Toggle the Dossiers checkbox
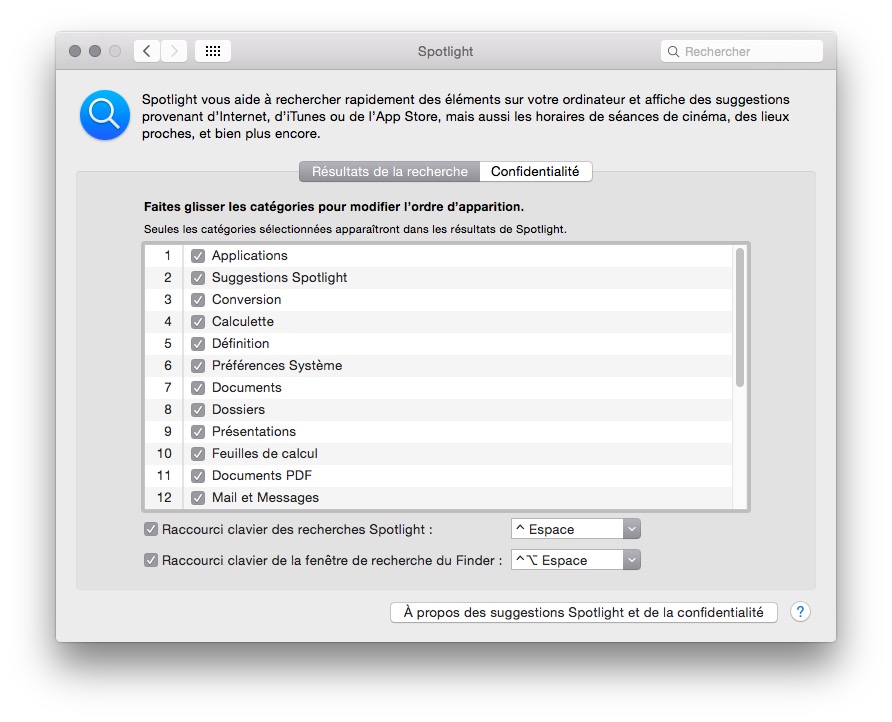This screenshot has width=892, height=722. pos(198,410)
